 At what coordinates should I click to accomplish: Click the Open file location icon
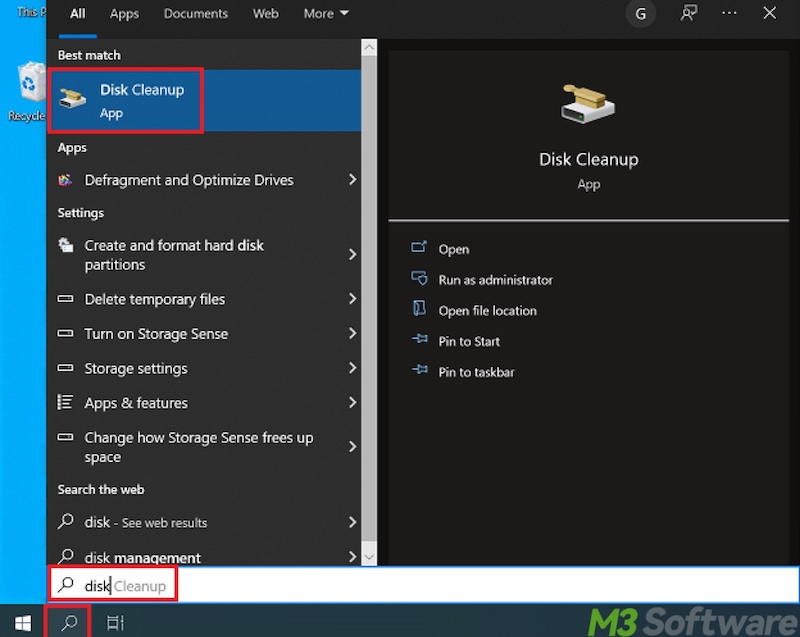419,309
